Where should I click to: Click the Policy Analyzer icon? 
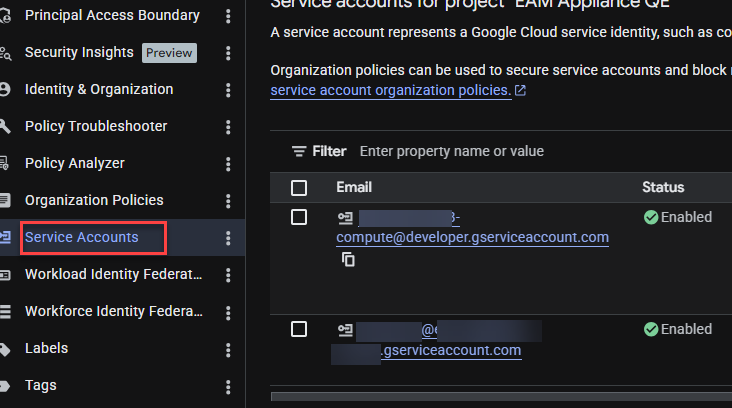[4, 163]
